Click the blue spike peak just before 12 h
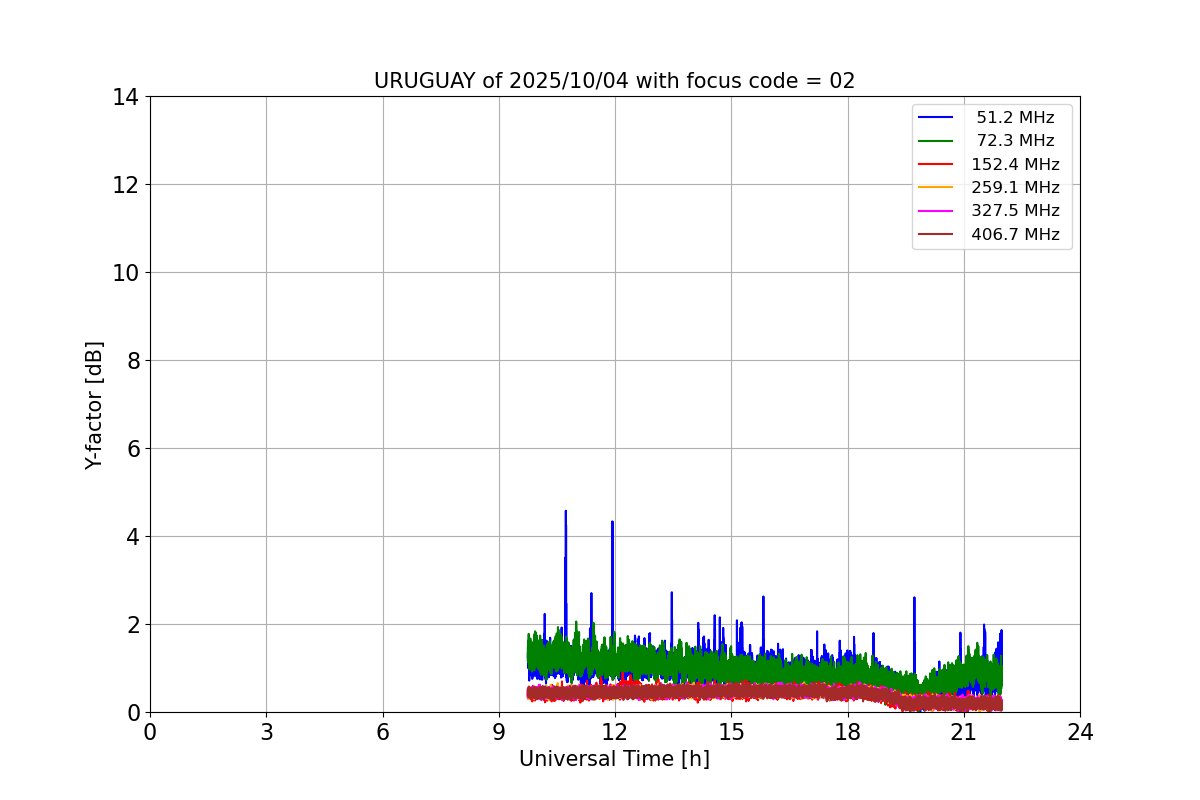The height and width of the screenshot is (800, 1200). [612, 523]
